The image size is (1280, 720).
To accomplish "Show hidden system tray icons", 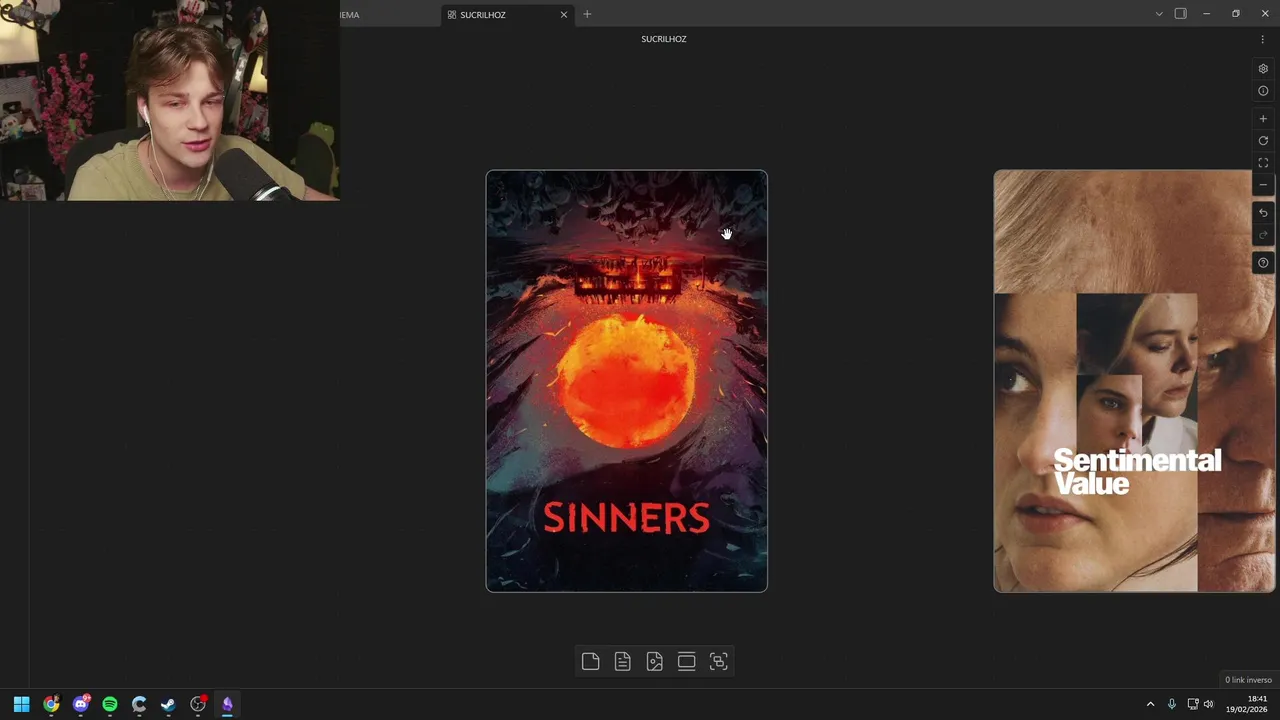I will tap(1150, 704).
